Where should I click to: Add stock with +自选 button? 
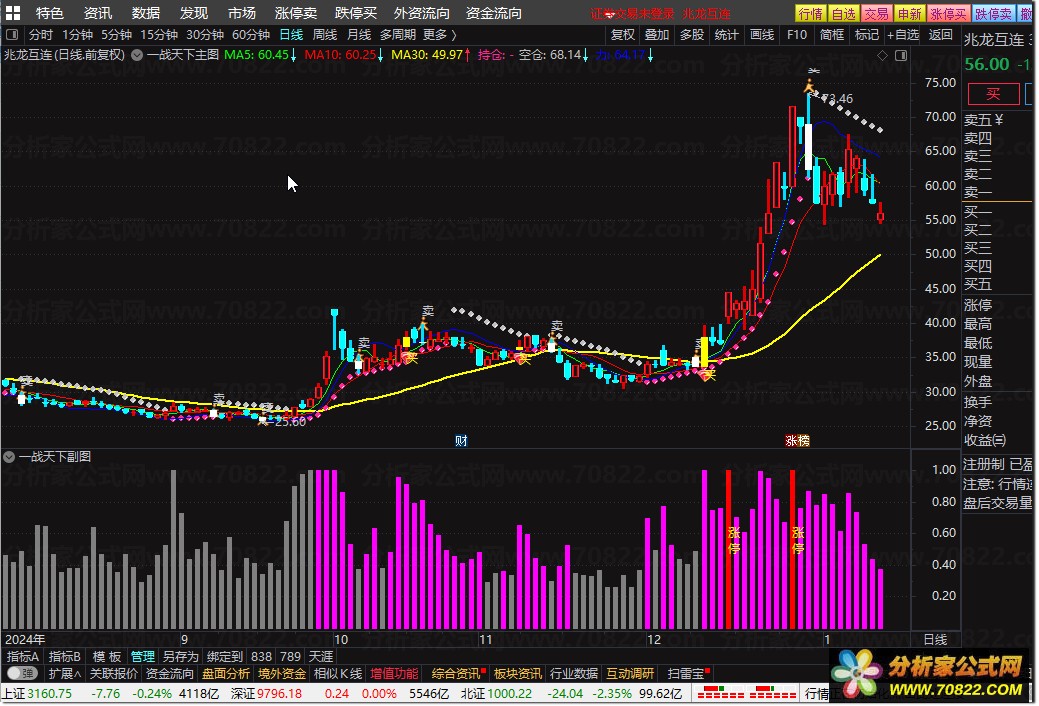click(903, 34)
